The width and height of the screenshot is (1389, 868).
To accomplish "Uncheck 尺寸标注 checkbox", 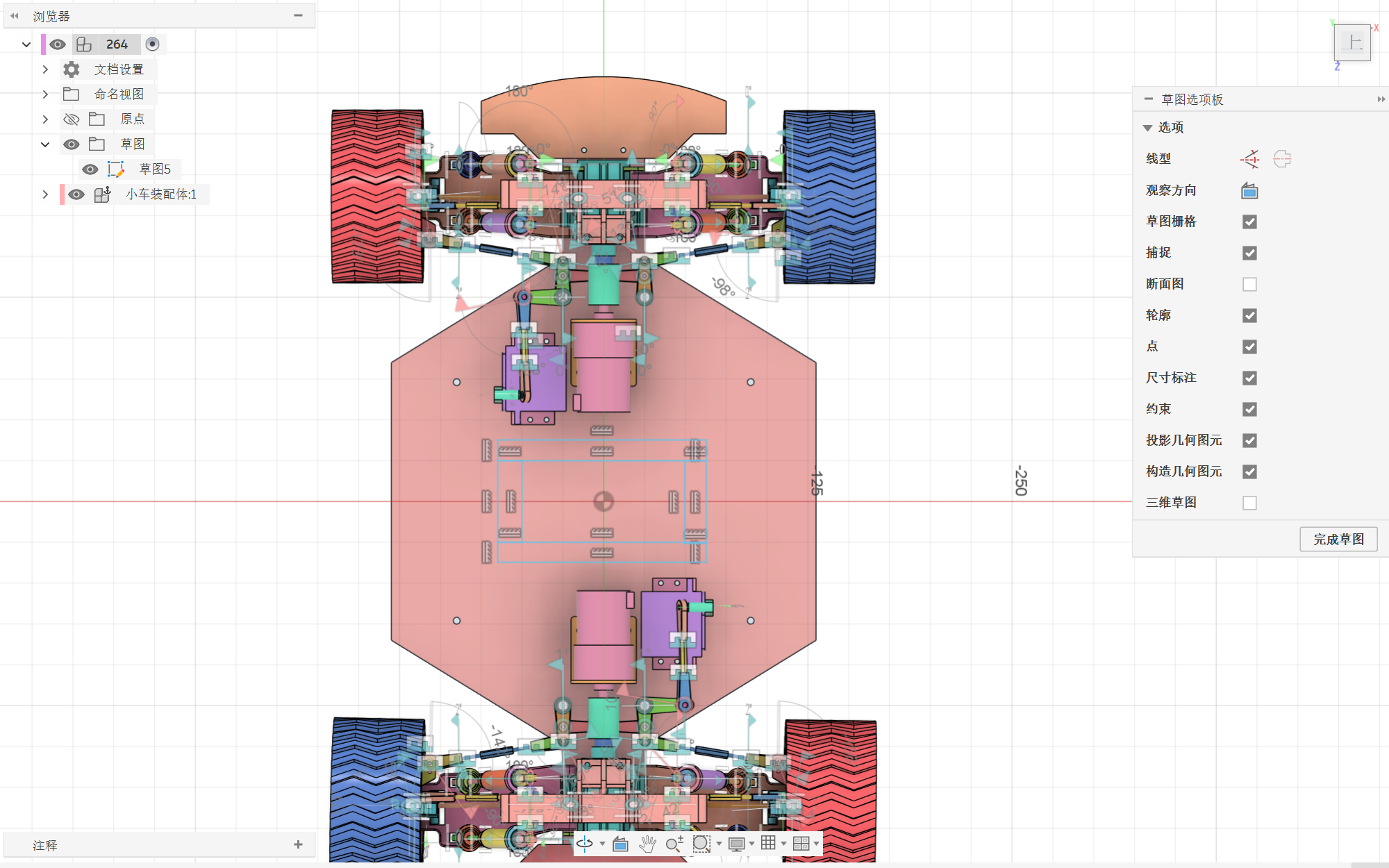I will click(x=1249, y=378).
